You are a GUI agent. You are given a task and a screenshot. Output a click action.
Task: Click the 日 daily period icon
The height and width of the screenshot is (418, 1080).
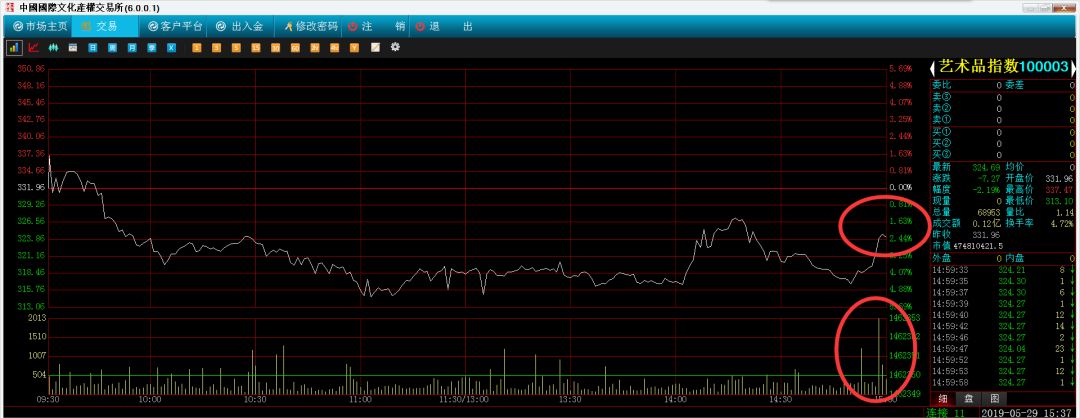pos(92,47)
